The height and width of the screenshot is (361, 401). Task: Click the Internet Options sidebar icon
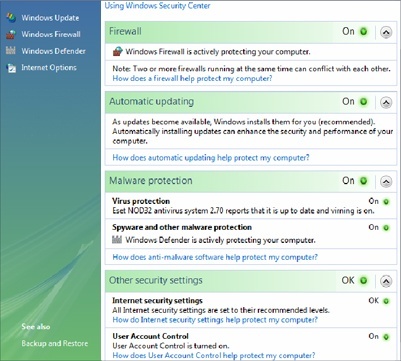coord(11,68)
